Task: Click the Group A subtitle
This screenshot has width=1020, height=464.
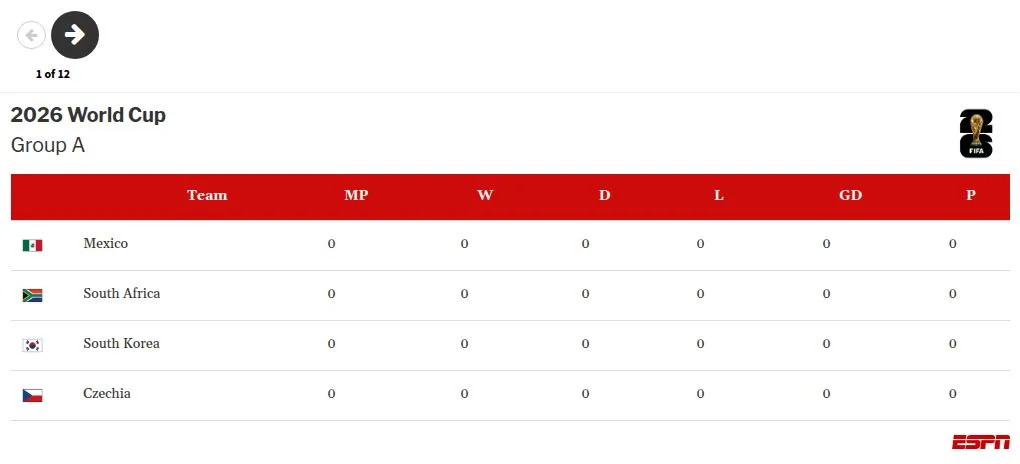Action: click(x=48, y=145)
